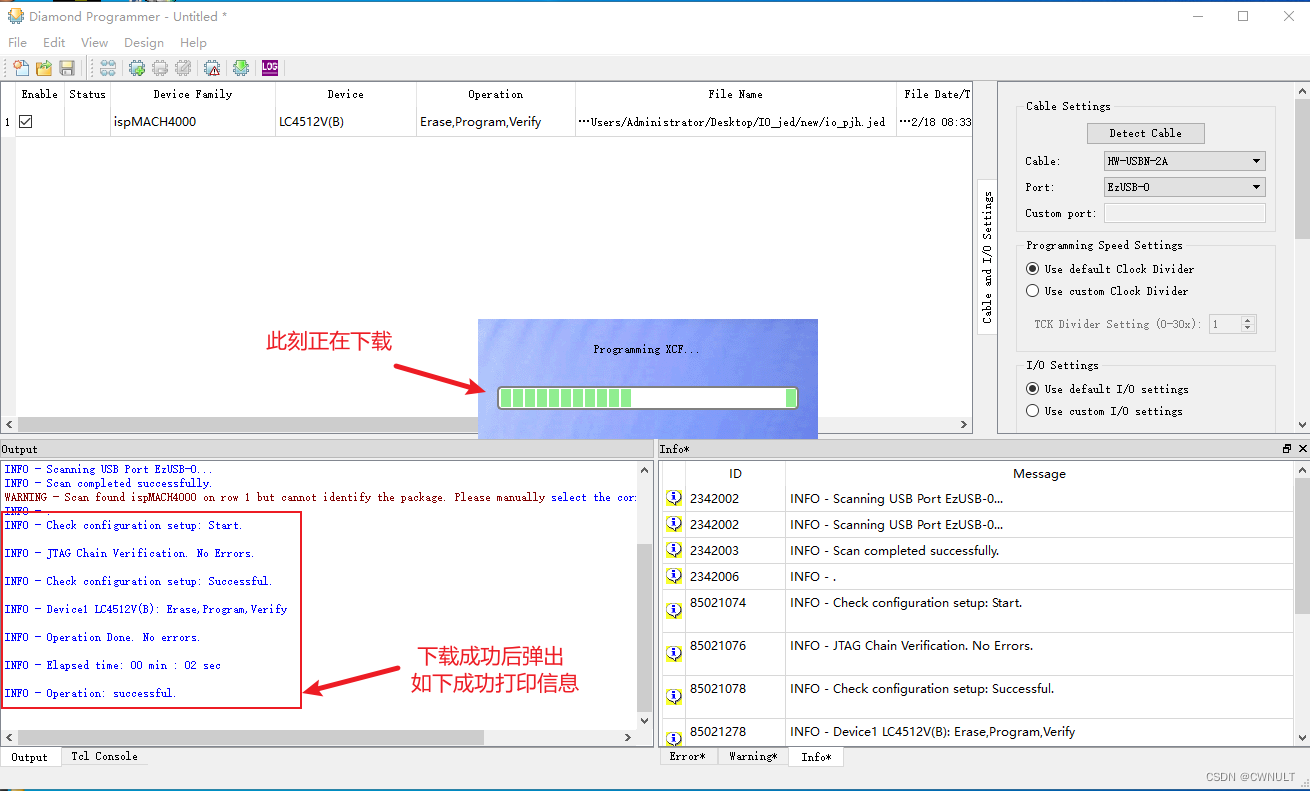Image resolution: width=1310 pixels, height=791 pixels.
Task: Click info icon for message 85021078
Action: pyautogui.click(x=674, y=695)
